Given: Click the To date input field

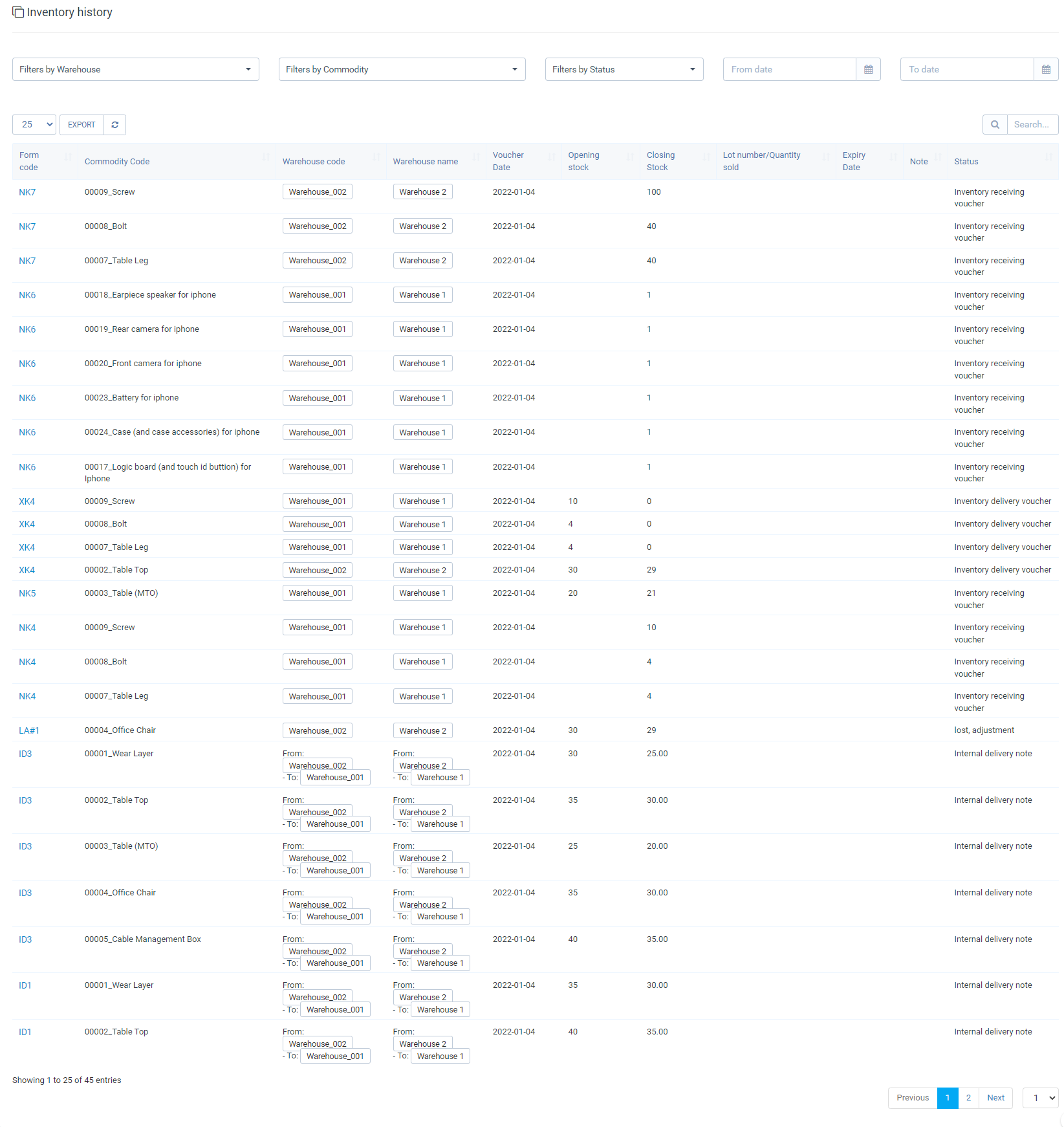Looking at the screenshot, I should tap(967, 69).
